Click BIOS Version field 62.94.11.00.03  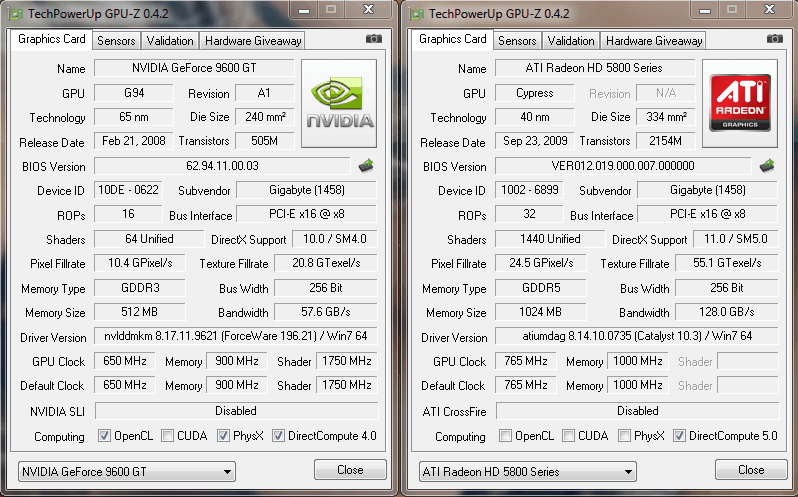222,166
